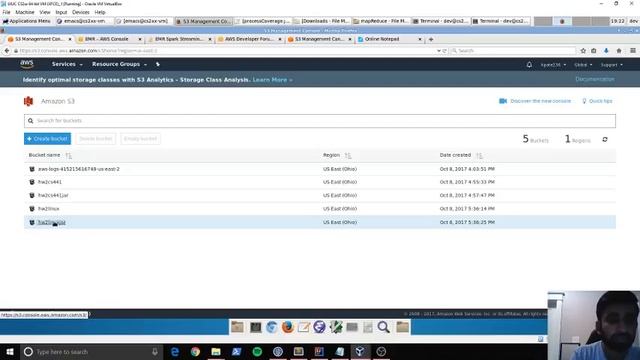This screenshot has width=640, height=360.
Task: Open the Global region dropdown
Action: click(583, 64)
